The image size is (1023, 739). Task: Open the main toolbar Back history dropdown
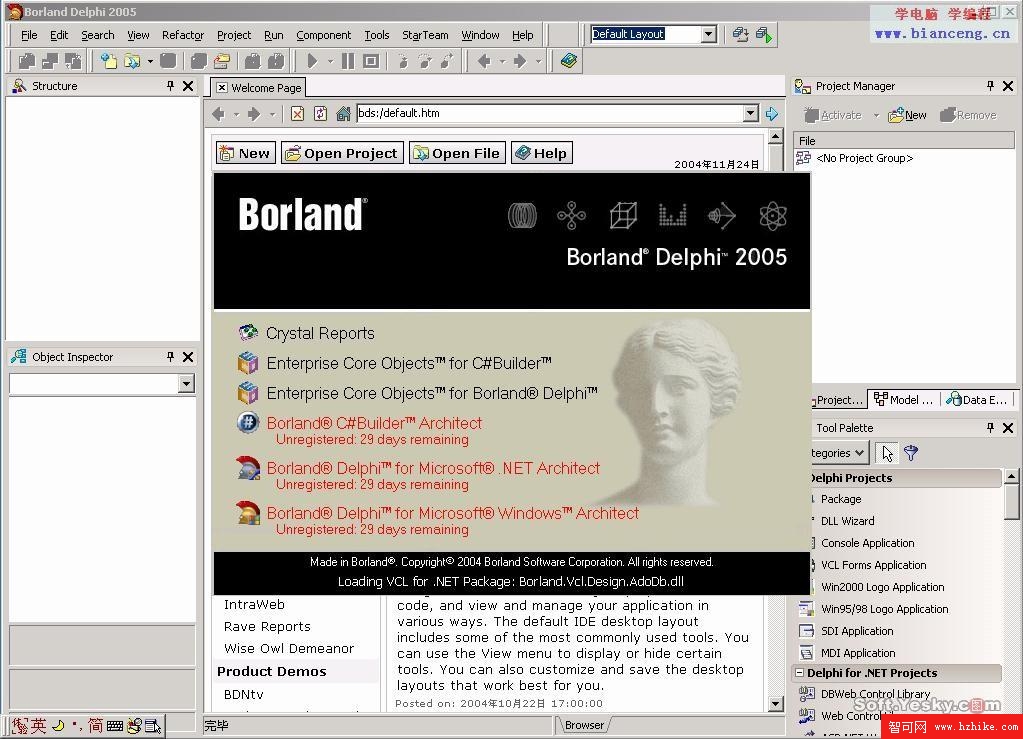[502, 61]
